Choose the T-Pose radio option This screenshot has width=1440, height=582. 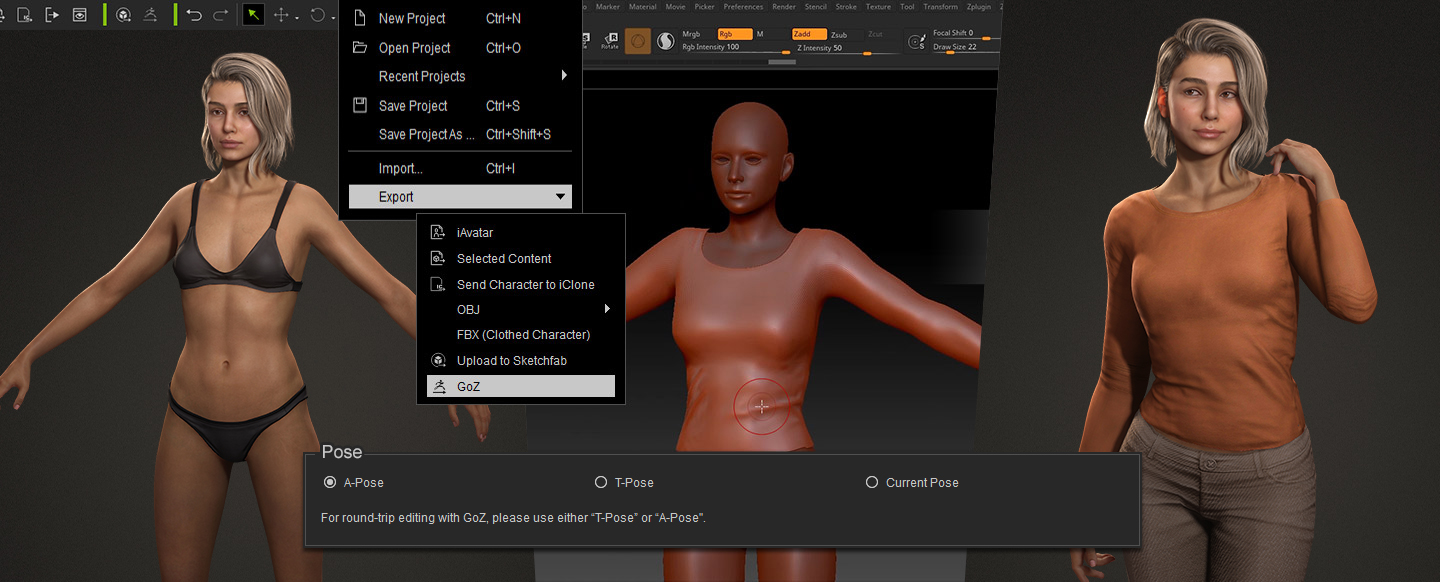click(601, 482)
